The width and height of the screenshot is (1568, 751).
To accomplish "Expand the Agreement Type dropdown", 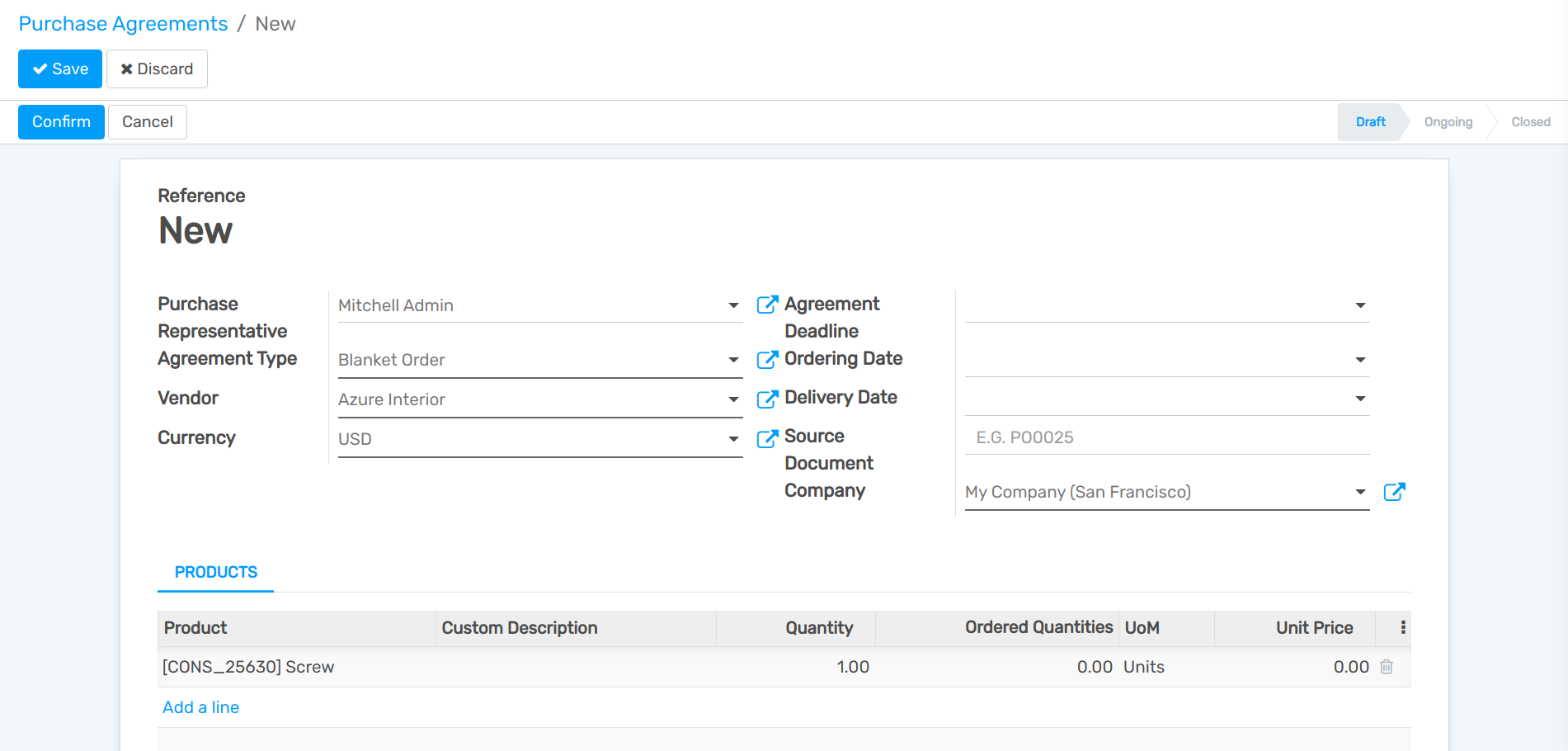I will coord(732,359).
